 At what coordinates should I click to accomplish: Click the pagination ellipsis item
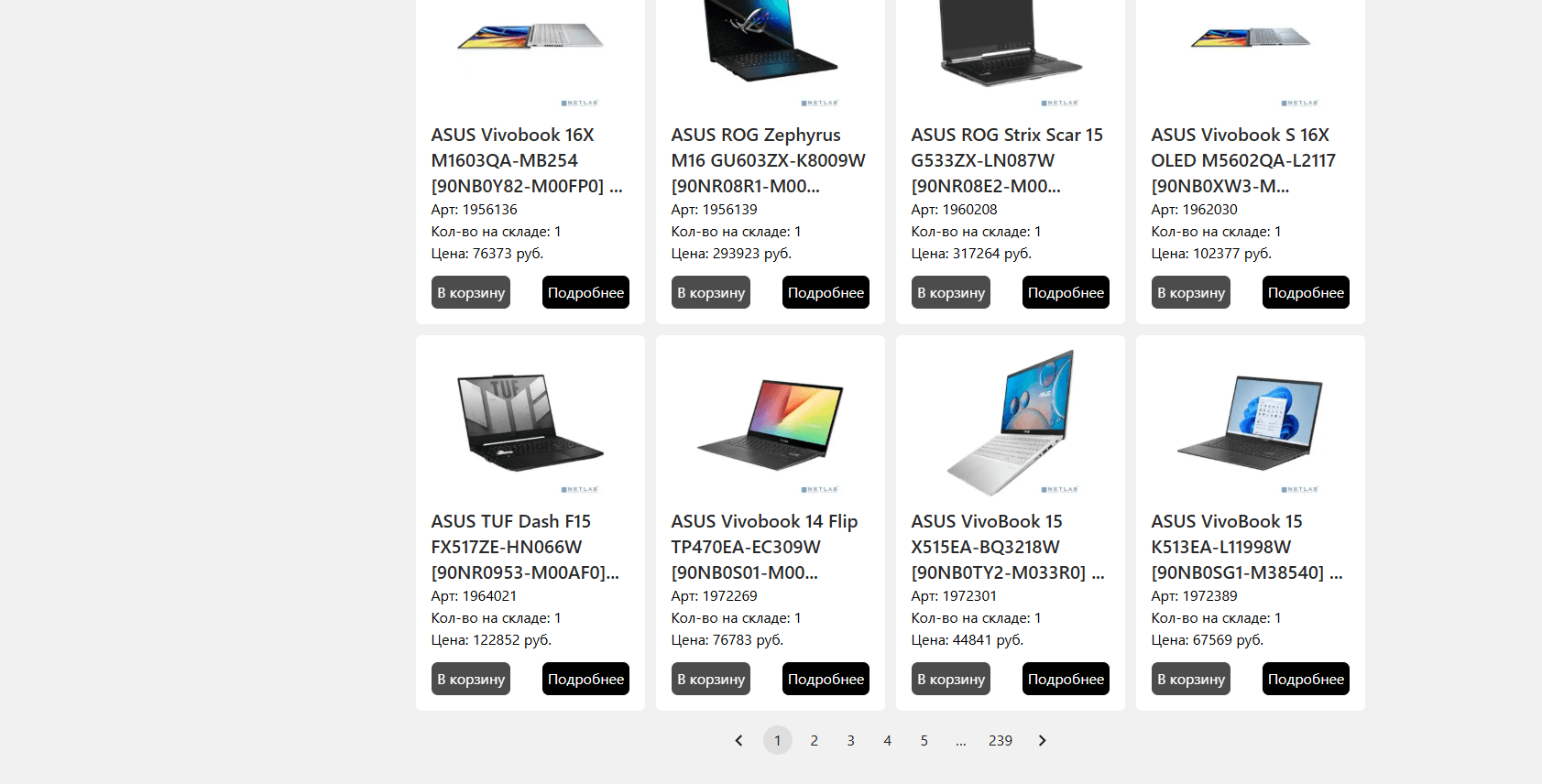click(x=960, y=740)
